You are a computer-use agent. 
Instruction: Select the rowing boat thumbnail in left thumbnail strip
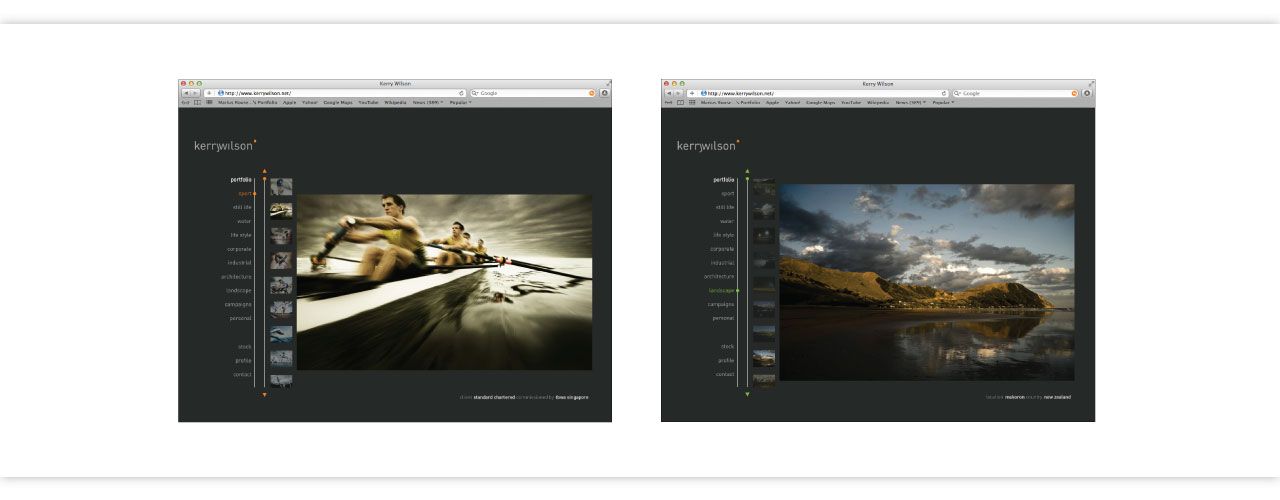click(281, 211)
